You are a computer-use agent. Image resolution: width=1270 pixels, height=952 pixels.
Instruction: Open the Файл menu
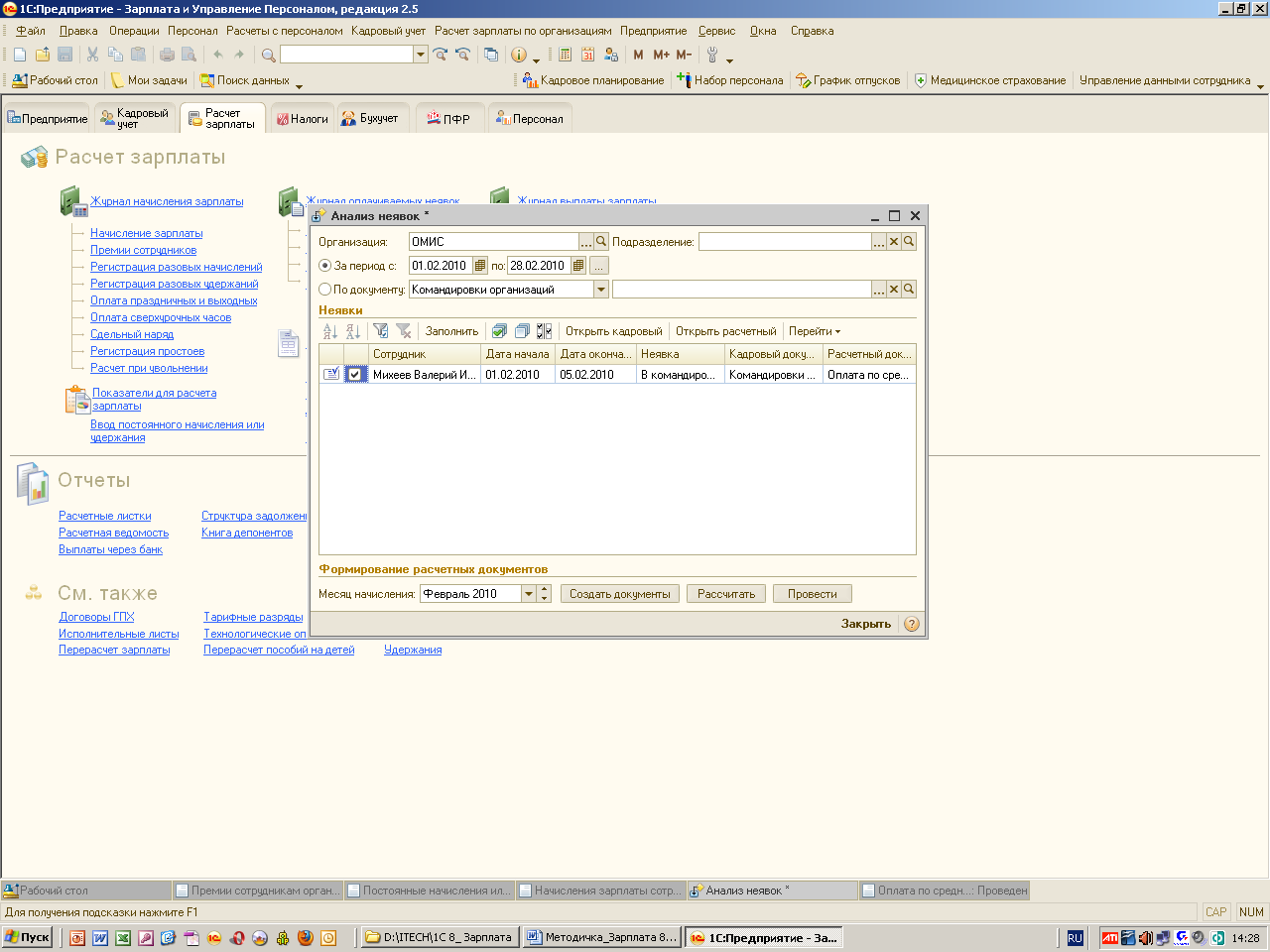(x=31, y=31)
